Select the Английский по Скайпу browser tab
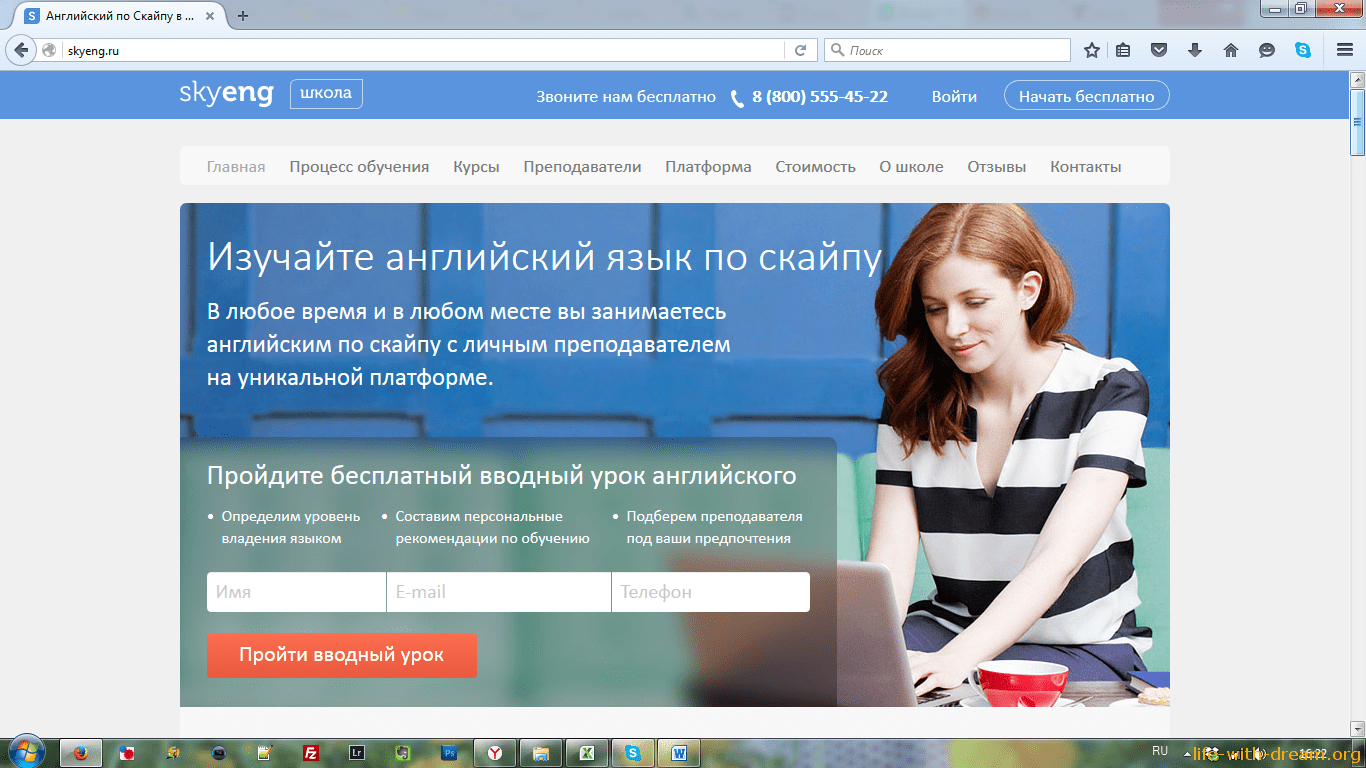Screen dimensions: 1366x768 tap(121, 15)
